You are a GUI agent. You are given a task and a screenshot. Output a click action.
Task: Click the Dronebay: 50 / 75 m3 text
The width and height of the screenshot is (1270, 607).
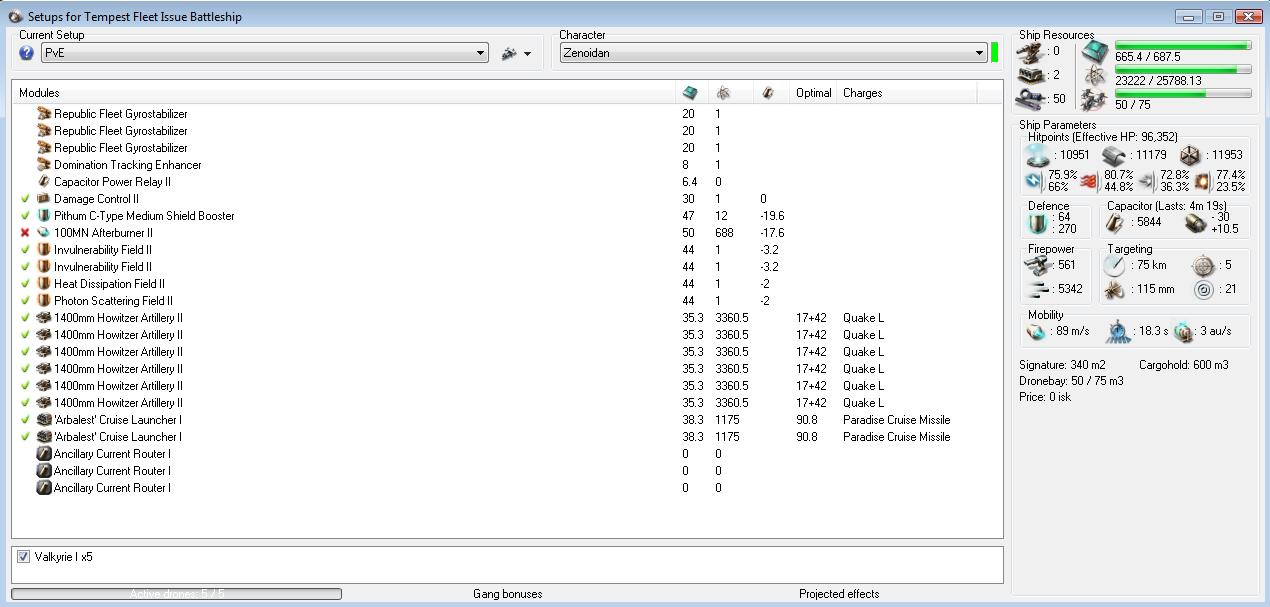point(1071,381)
